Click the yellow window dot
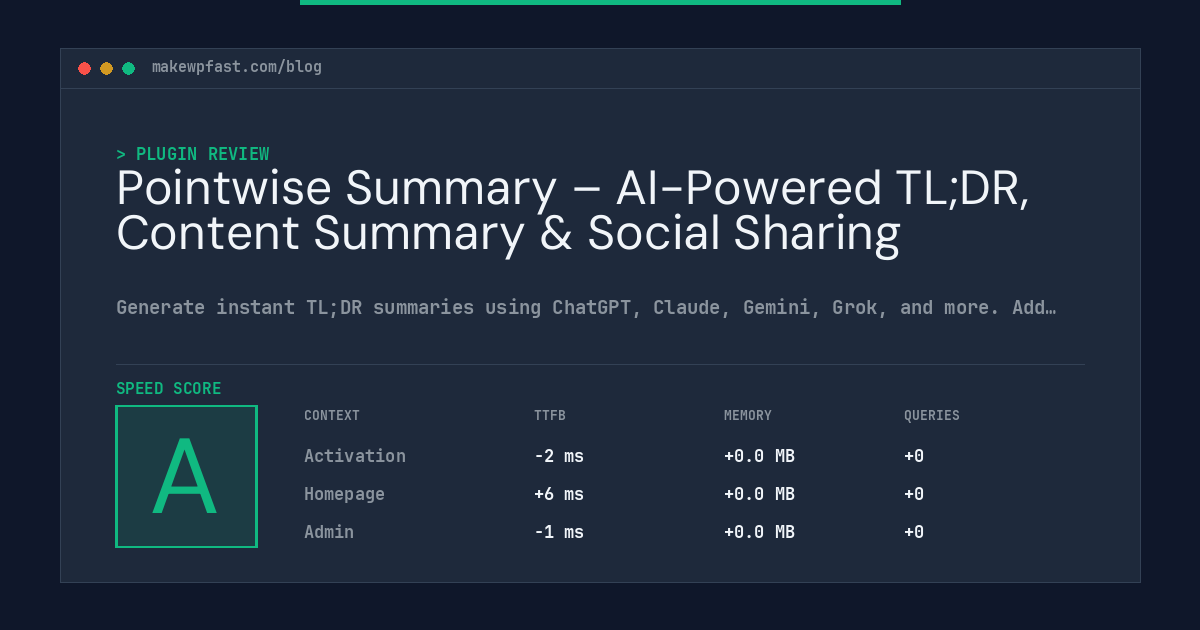 tap(106, 68)
